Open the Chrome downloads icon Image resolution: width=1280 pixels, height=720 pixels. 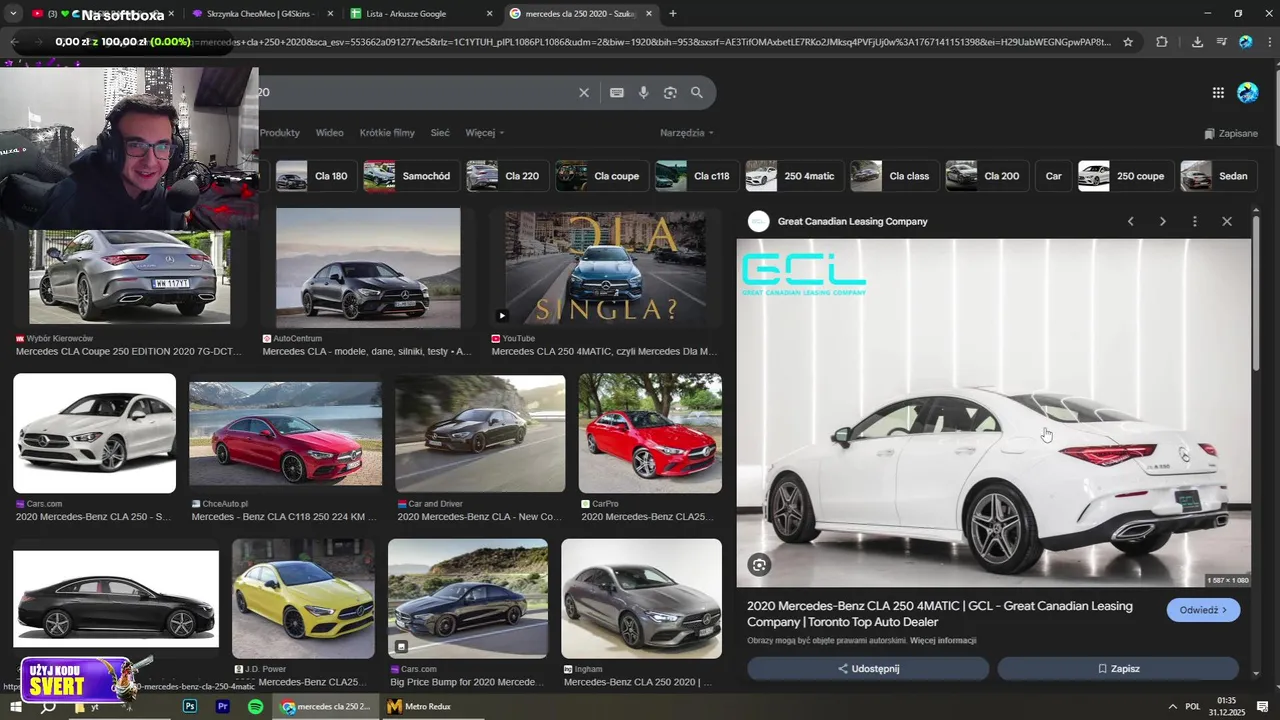pyautogui.click(x=1197, y=42)
